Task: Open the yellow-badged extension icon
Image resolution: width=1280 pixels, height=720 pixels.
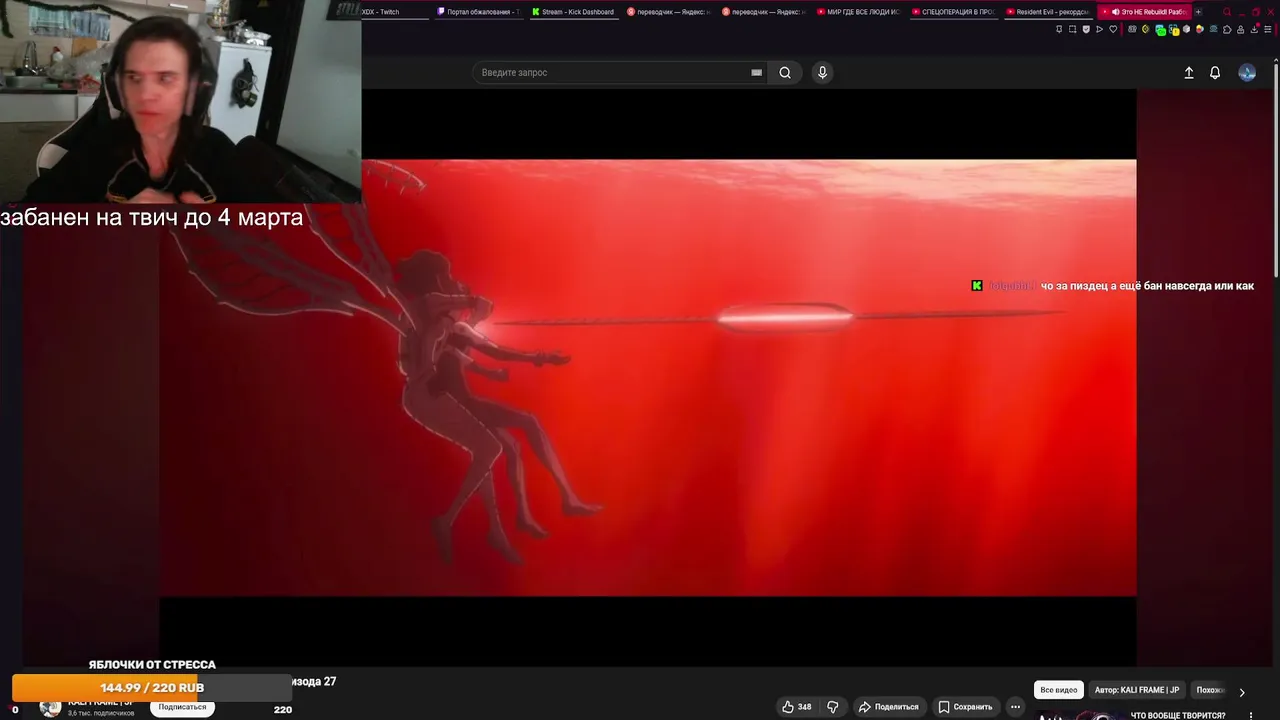Action: point(1173,30)
